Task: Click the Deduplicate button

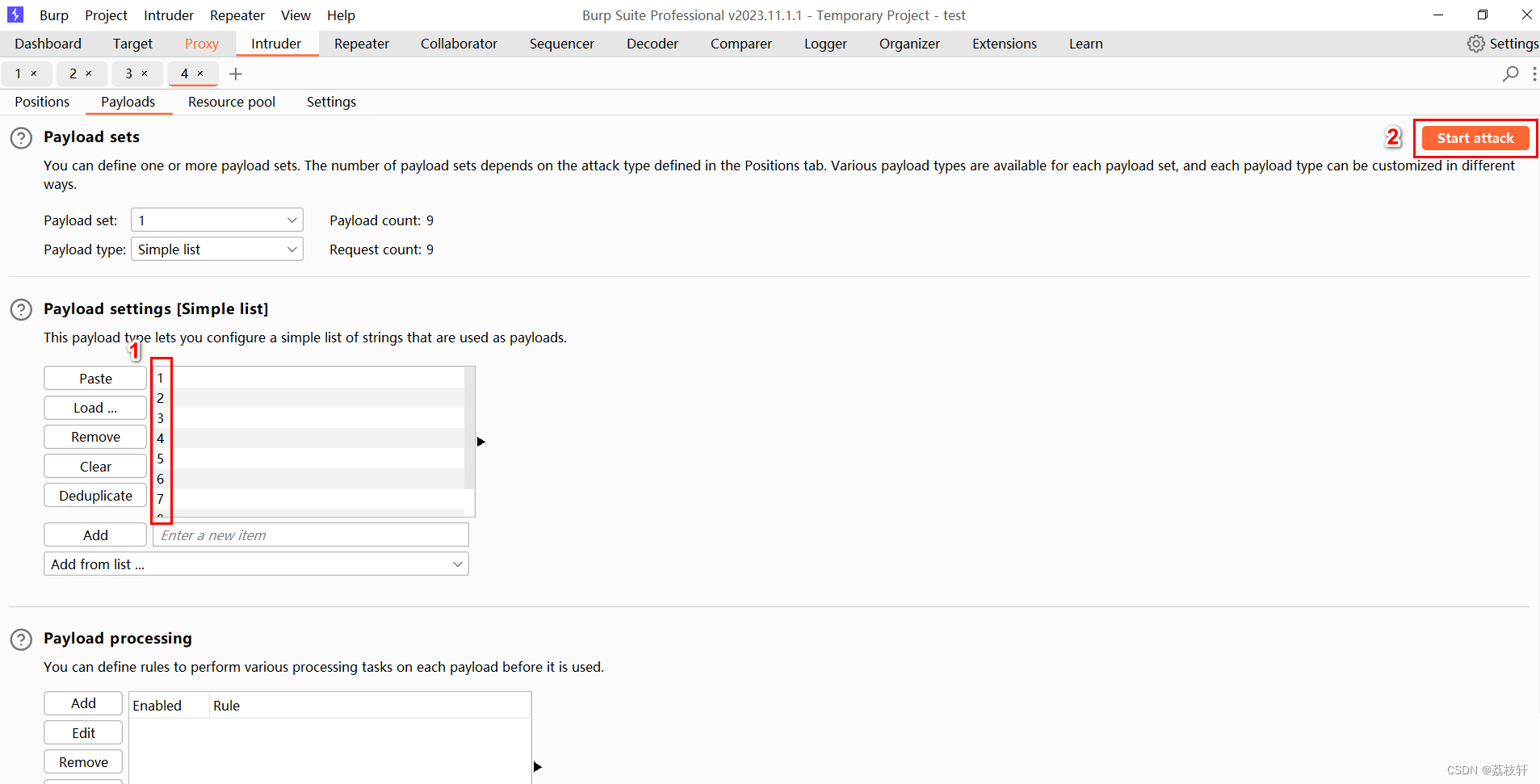Action: (95, 496)
